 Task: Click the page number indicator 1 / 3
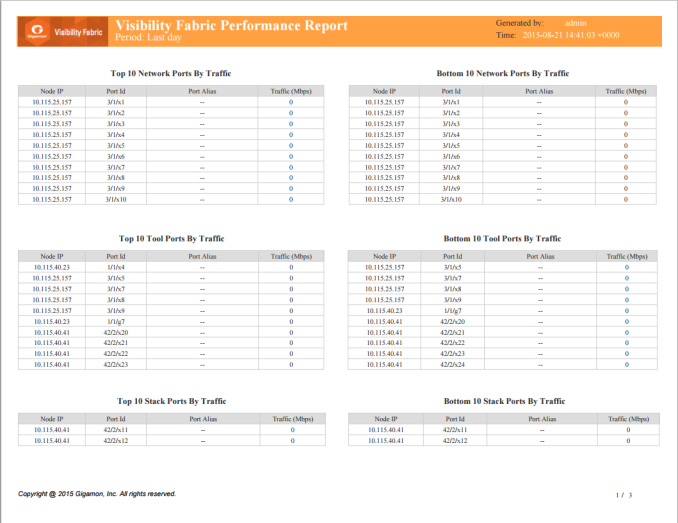[x=624, y=494]
